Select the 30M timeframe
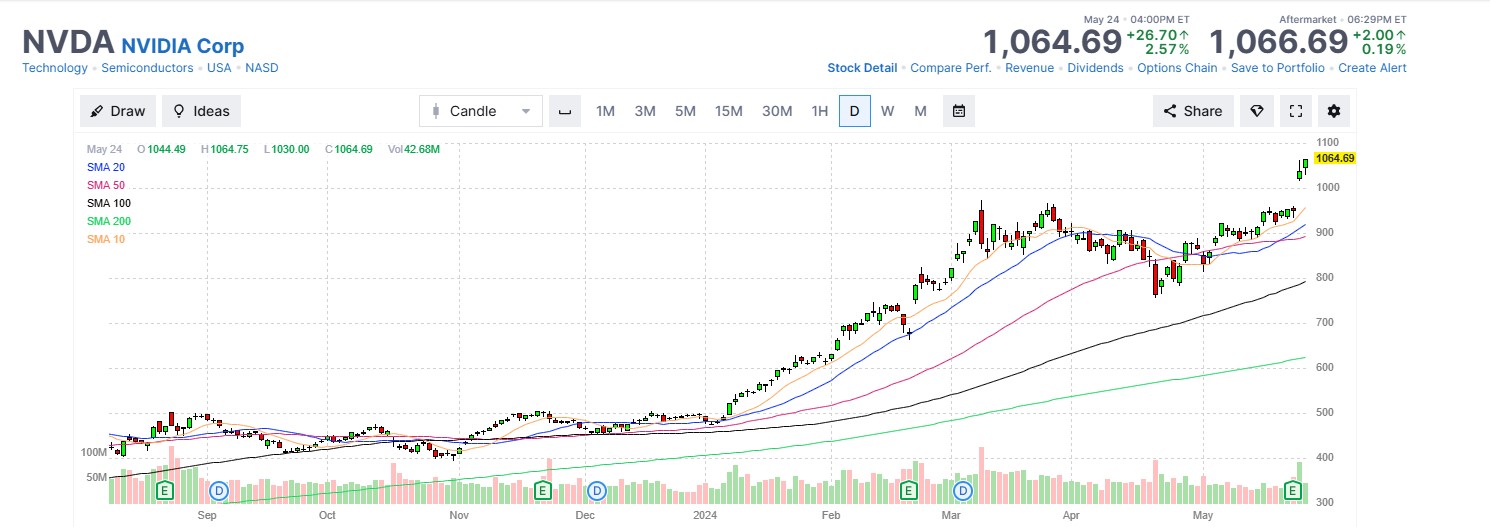 tap(777, 111)
